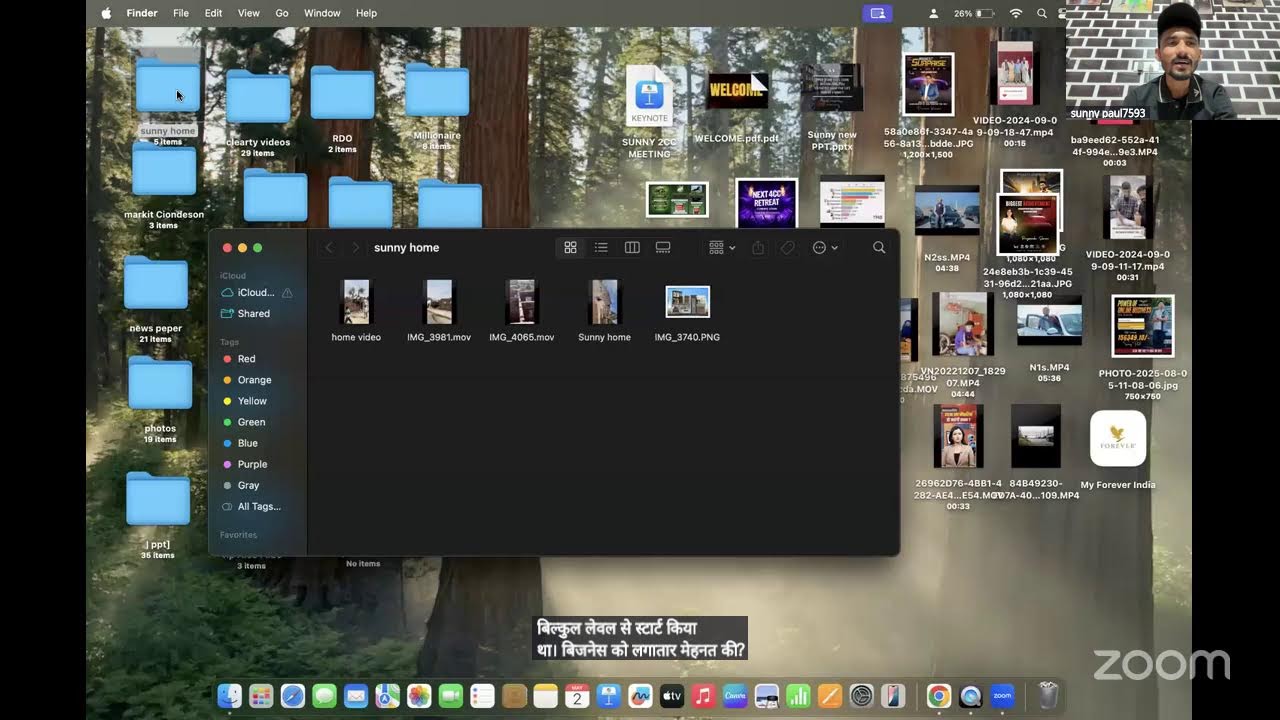Open the Window menu

pyautogui.click(x=322, y=13)
